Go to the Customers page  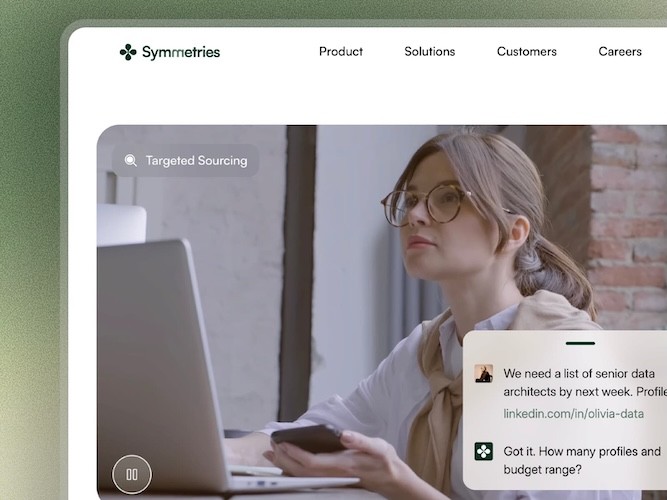pos(527,51)
